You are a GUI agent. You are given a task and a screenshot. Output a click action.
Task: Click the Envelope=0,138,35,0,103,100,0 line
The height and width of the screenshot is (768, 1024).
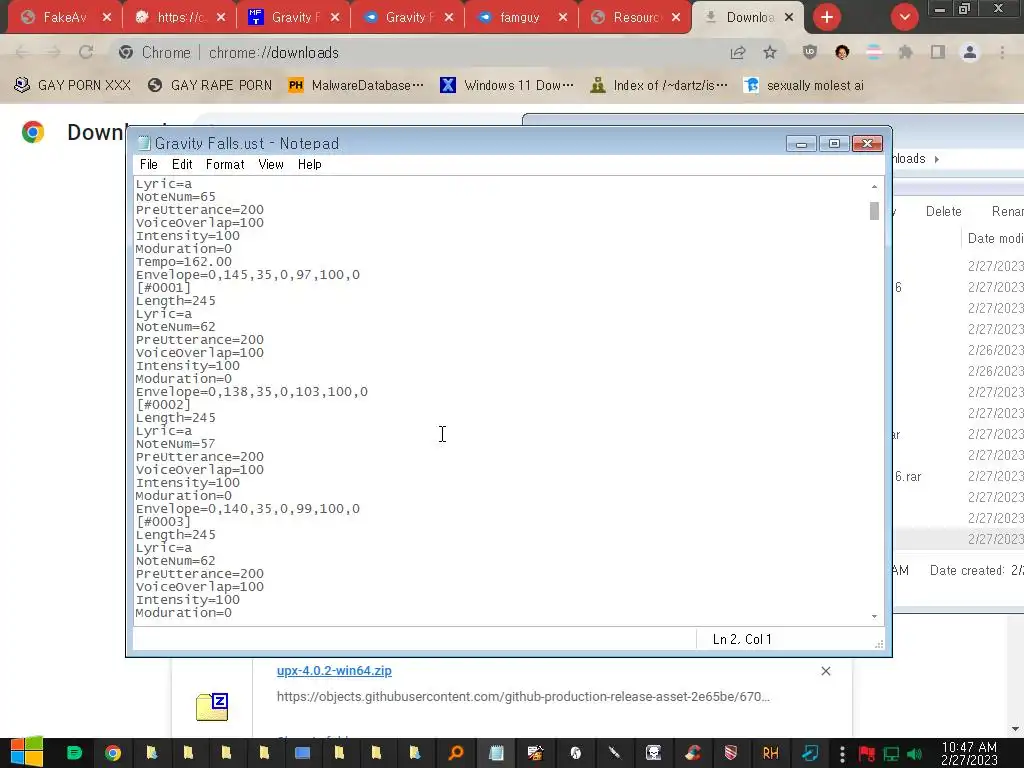point(251,392)
